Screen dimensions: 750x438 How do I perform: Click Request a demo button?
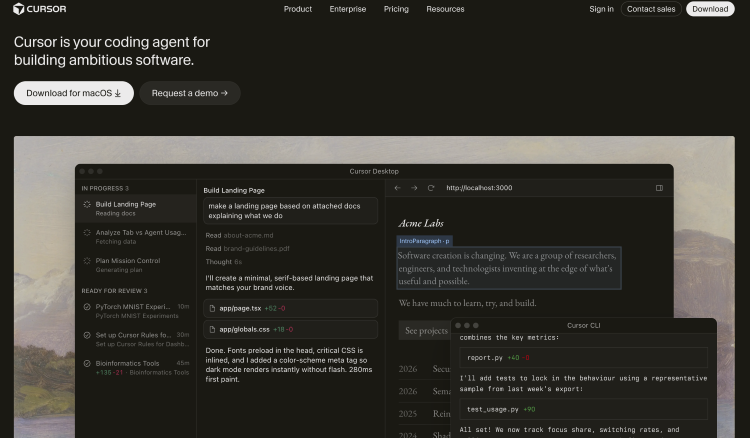click(x=190, y=93)
